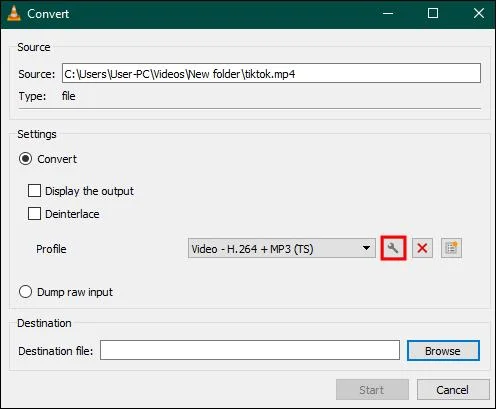This screenshot has width=496, height=409.
Task: Click the VLC cone icon in title bar
Action: pos(14,14)
